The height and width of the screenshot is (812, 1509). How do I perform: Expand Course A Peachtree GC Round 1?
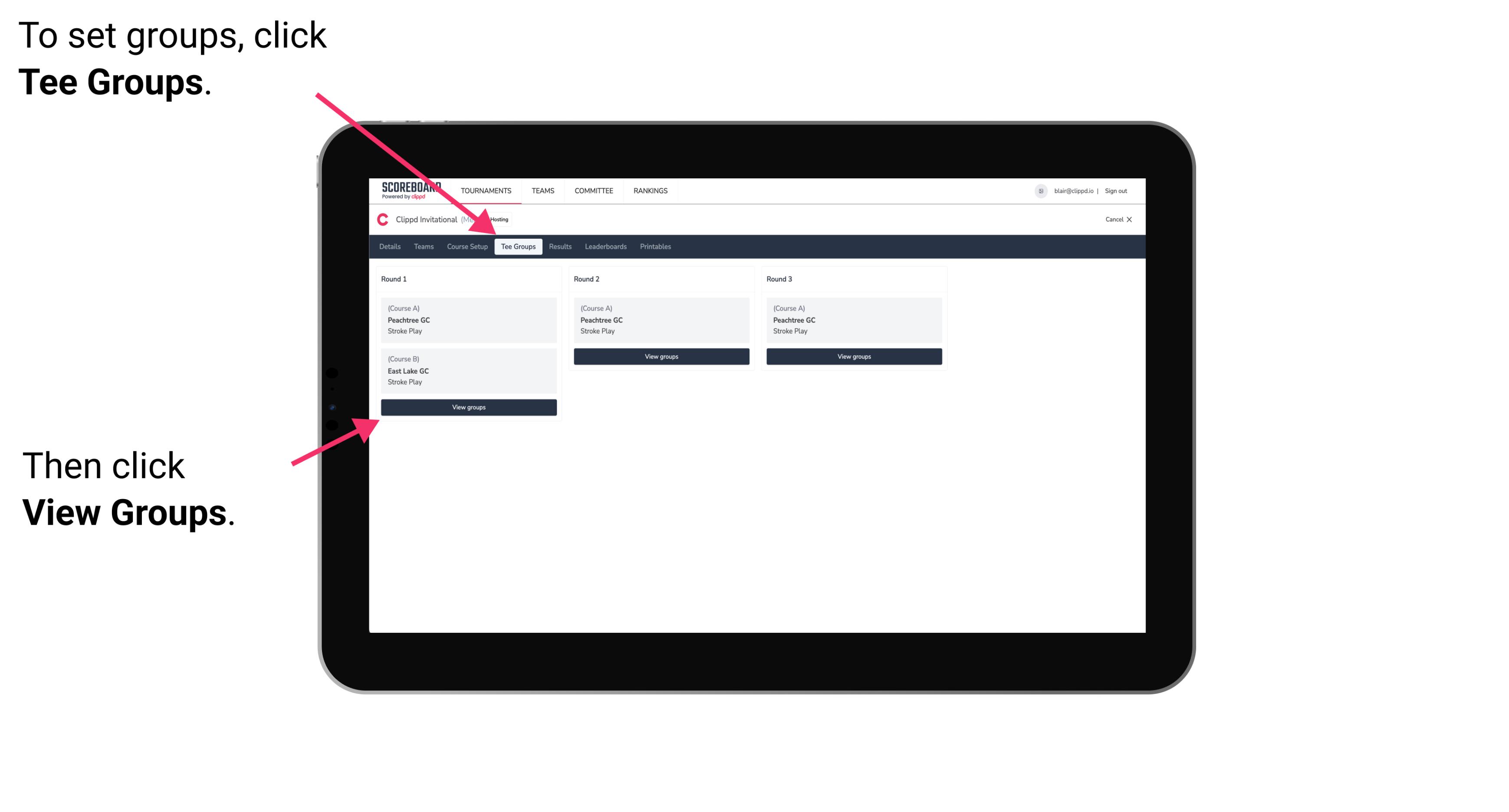click(x=467, y=320)
